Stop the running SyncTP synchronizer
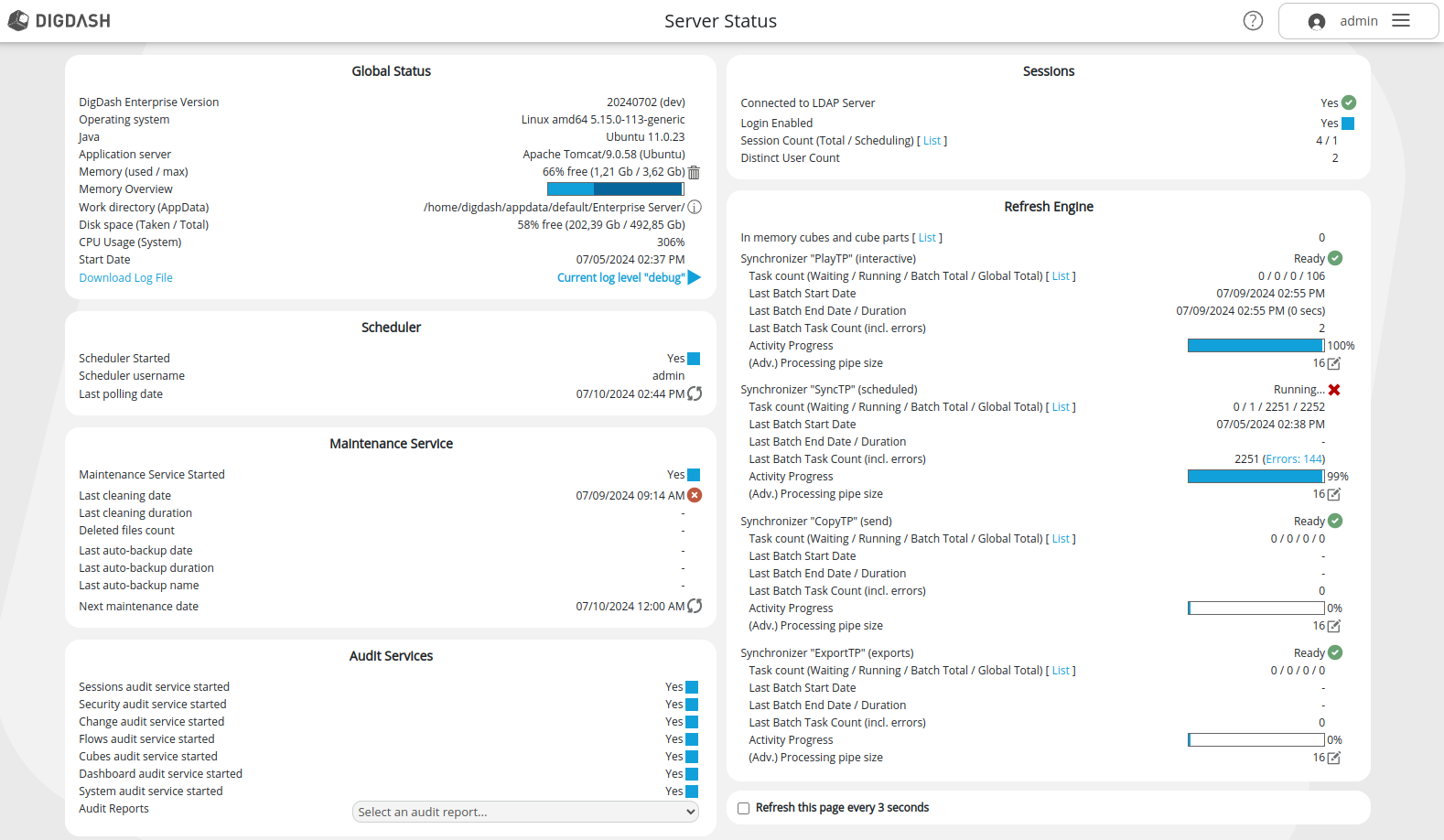 1334,390
